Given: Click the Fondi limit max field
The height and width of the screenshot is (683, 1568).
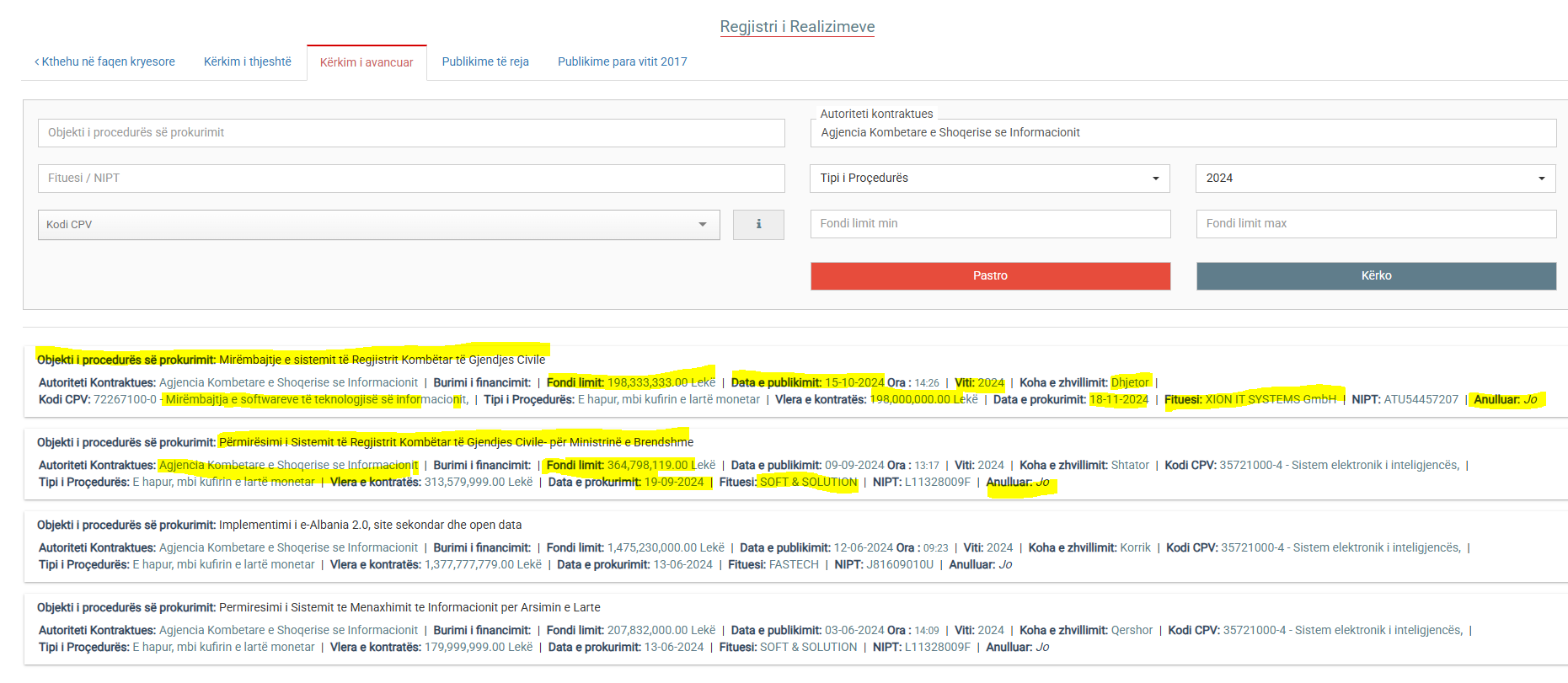Looking at the screenshot, I should click(x=1375, y=223).
